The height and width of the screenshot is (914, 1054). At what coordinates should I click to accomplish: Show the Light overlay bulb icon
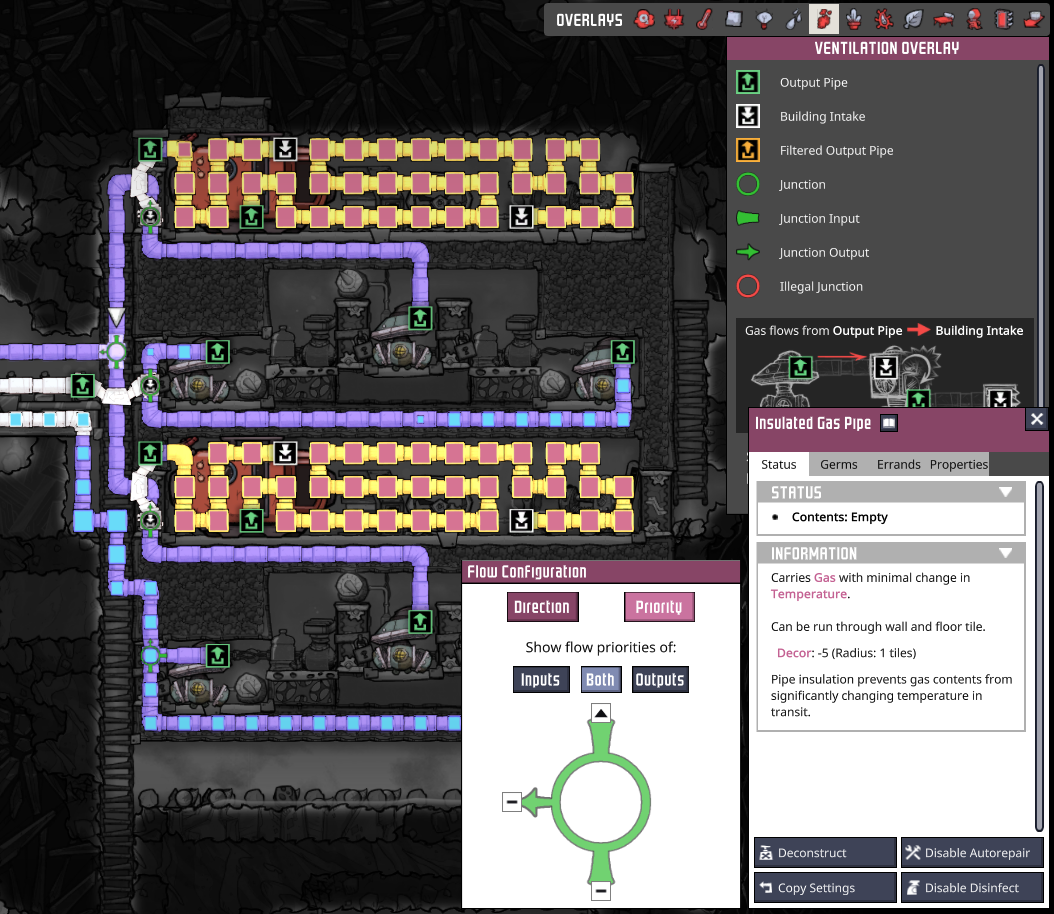point(764,19)
